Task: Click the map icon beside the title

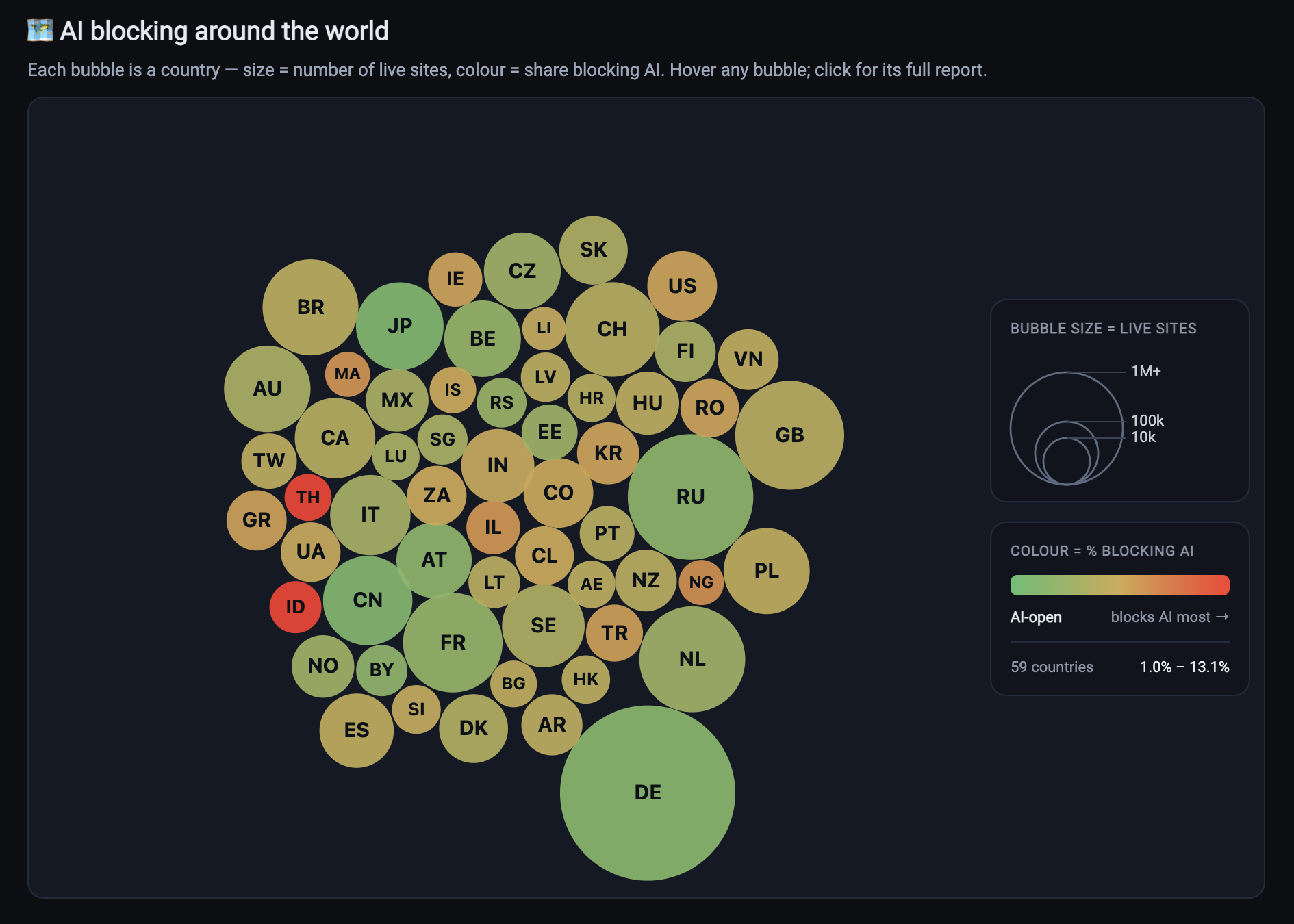Action: pyautogui.click(x=40, y=30)
